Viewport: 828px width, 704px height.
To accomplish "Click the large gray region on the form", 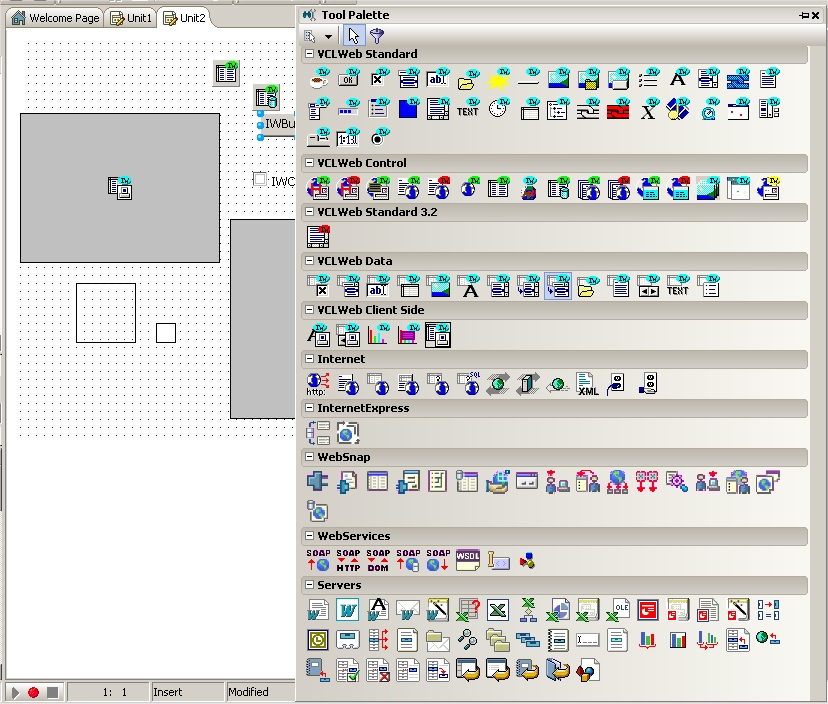I will point(120,187).
